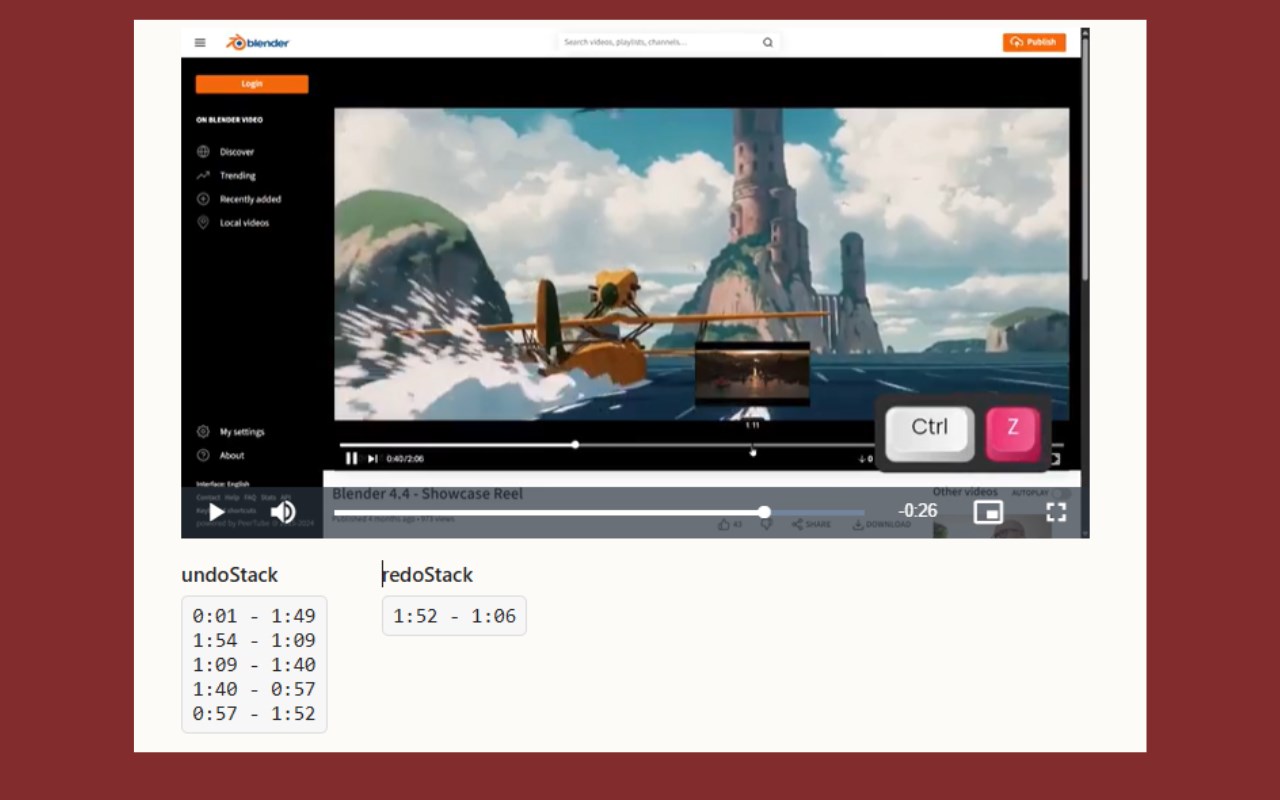Screen dimensions: 1280x800
Task: Click the inner pause button
Action: click(x=351, y=458)
